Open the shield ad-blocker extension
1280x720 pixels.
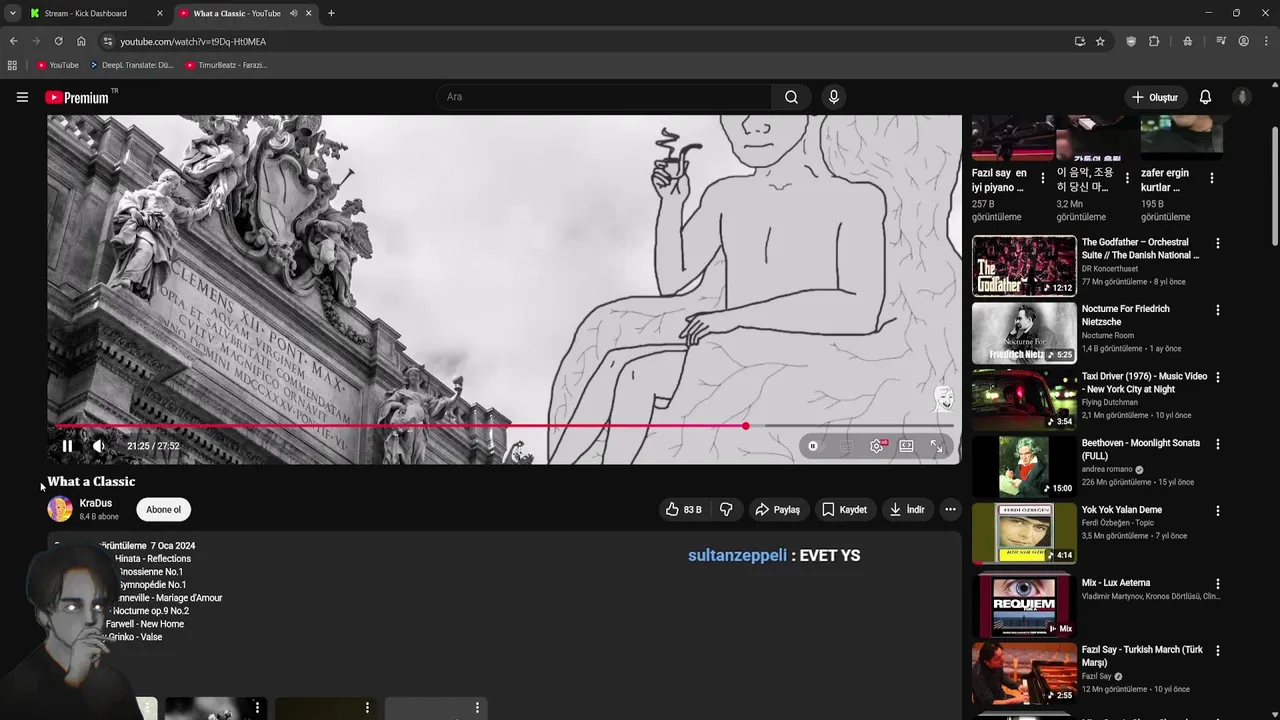[x=1131, y=41]
